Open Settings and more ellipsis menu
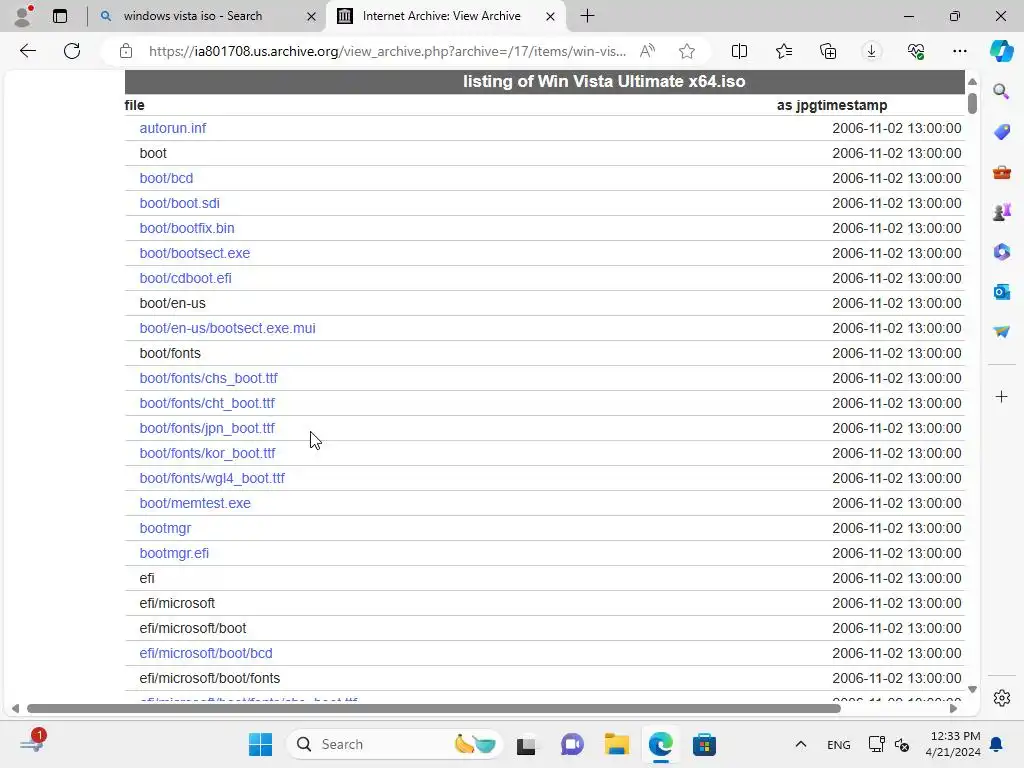The image size is (1024, 768). tap(959, 51)
